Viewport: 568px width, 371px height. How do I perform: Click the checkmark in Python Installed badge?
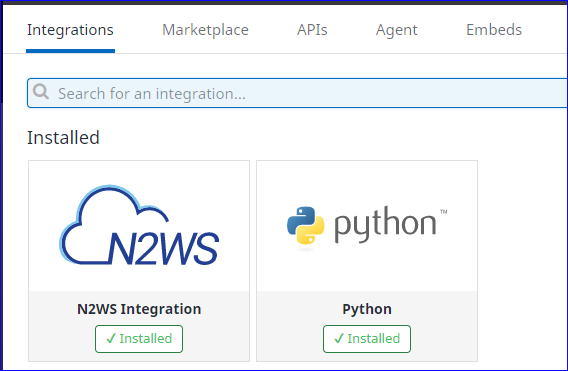tap(339, 339)
